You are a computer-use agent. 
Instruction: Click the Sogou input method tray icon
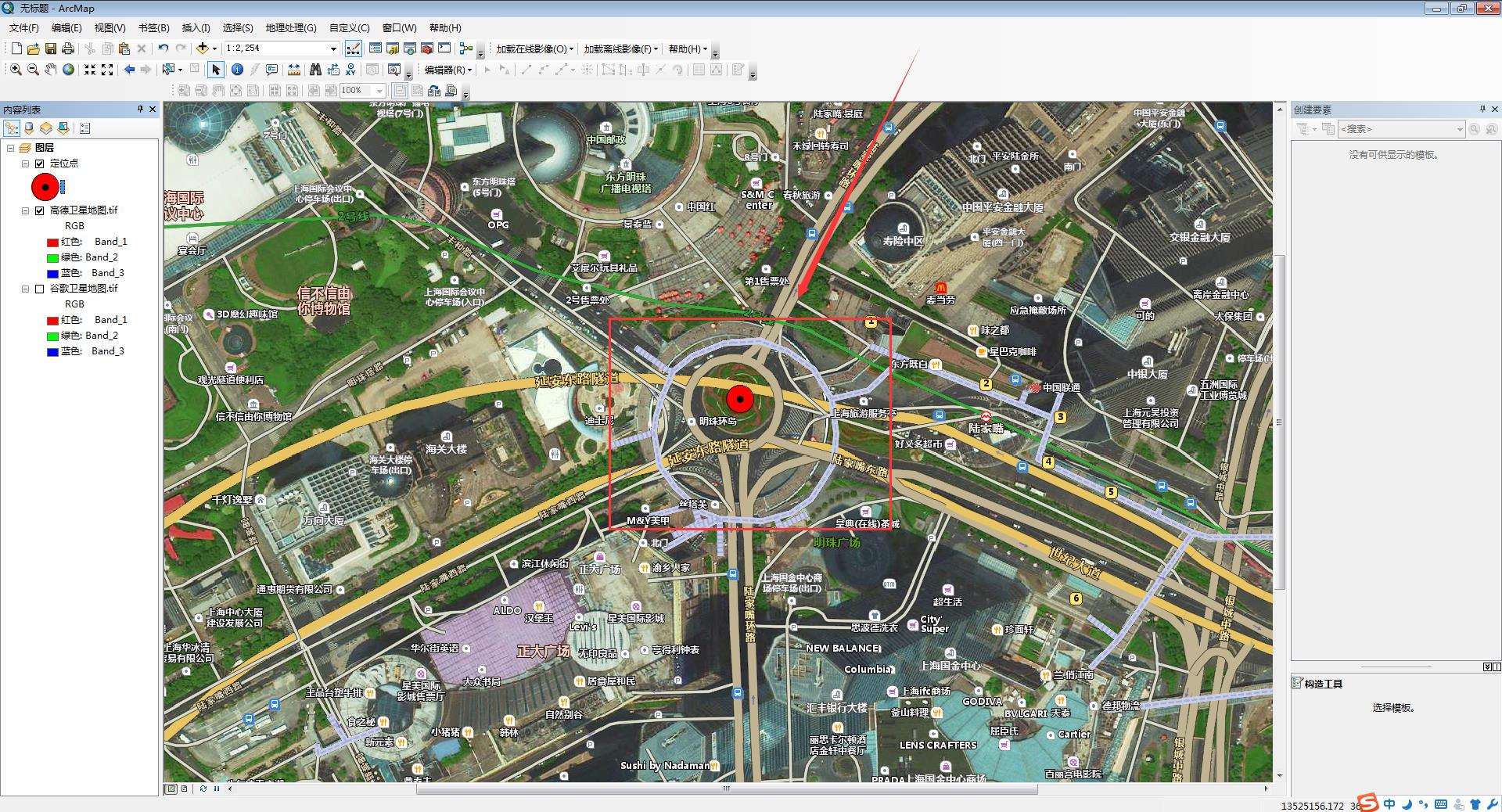point(1367,803)
